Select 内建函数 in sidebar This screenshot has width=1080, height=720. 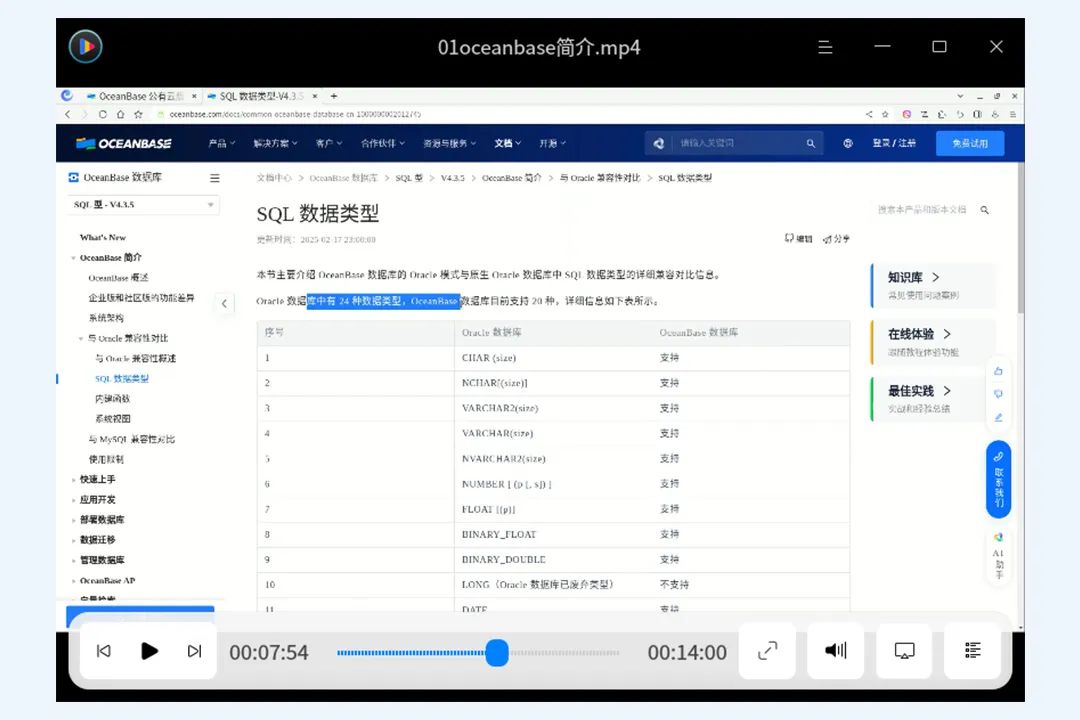[x=112, y=398]
